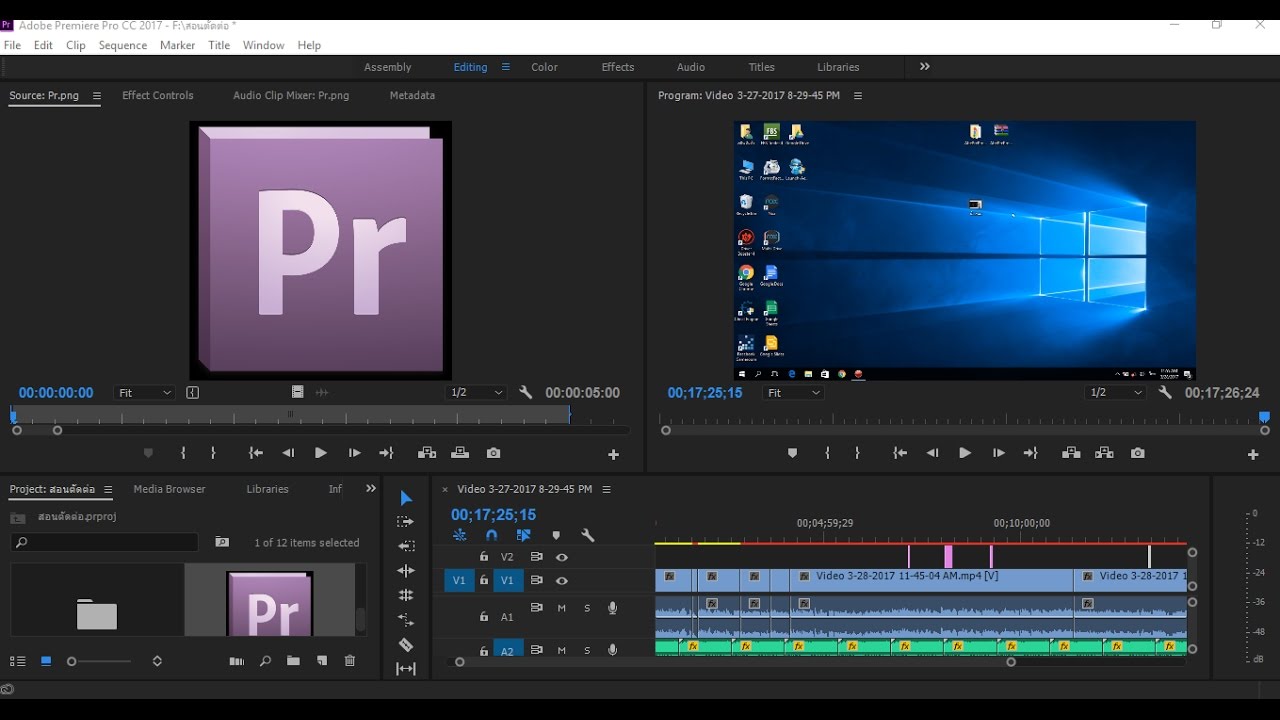Solo the A1 audio track
Viewport: 1280px width, 720px height.
click(587, 608)
